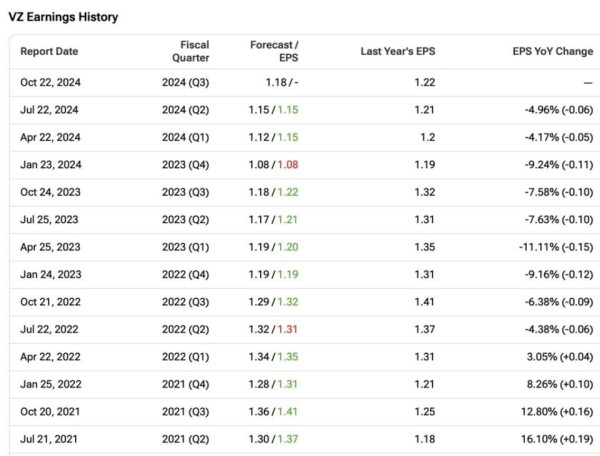Click report date 'Jul 21, 2021'

(x=49, y=439)
